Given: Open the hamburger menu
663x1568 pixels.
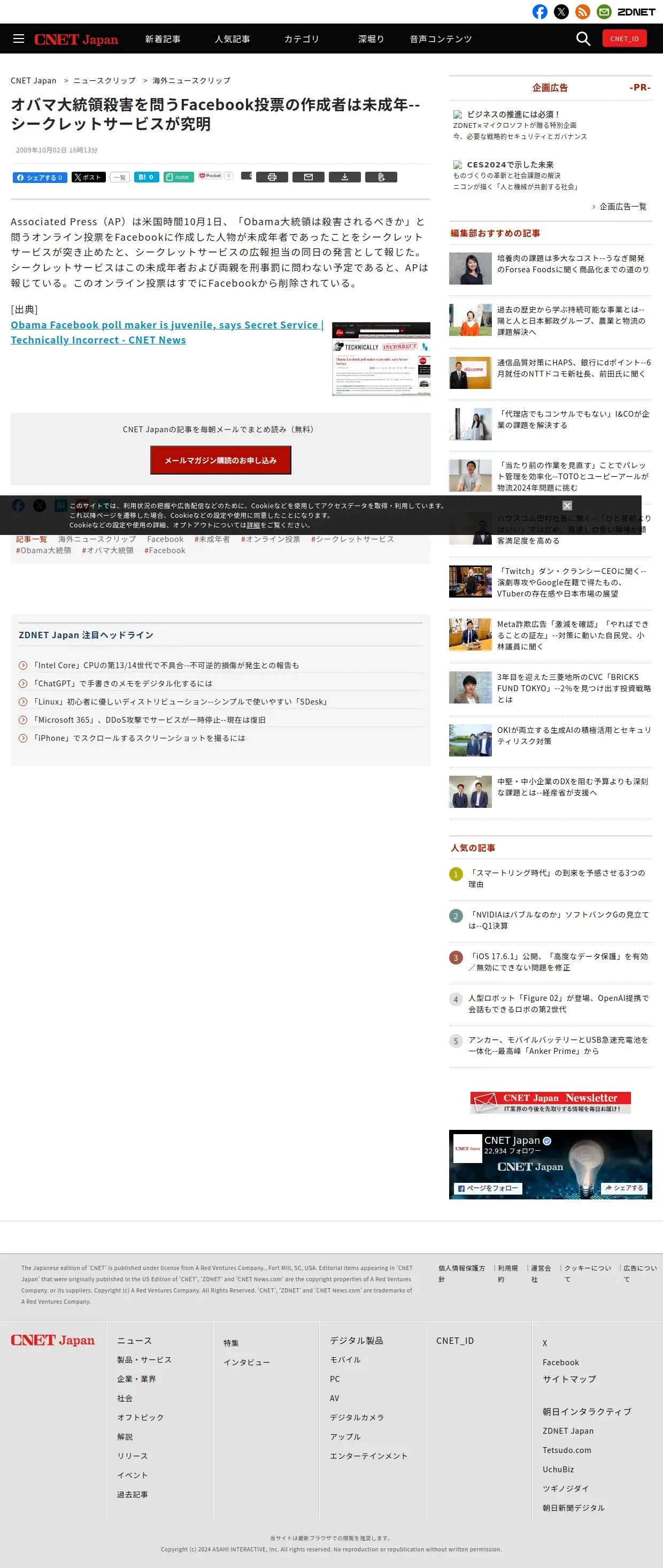Looking at the screenshot, I should pos(19,39).
